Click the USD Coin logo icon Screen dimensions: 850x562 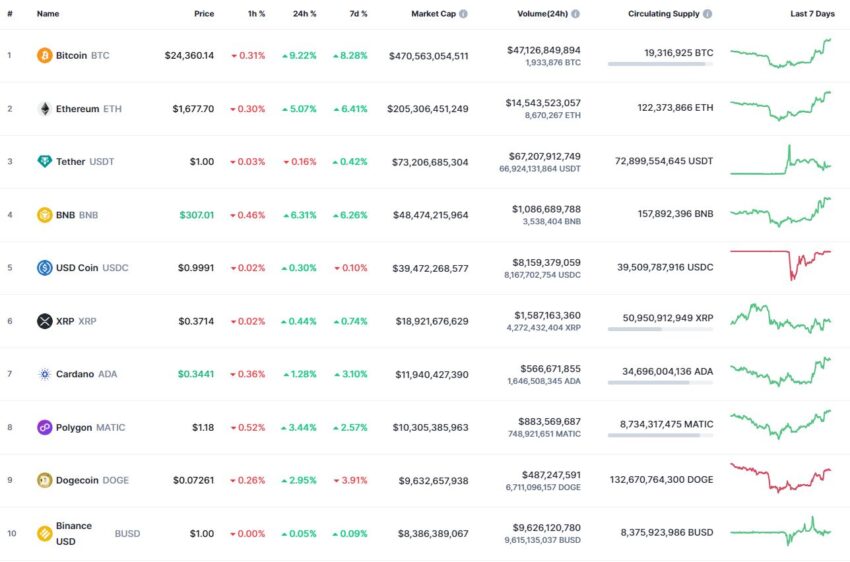[x=44, y=268]
